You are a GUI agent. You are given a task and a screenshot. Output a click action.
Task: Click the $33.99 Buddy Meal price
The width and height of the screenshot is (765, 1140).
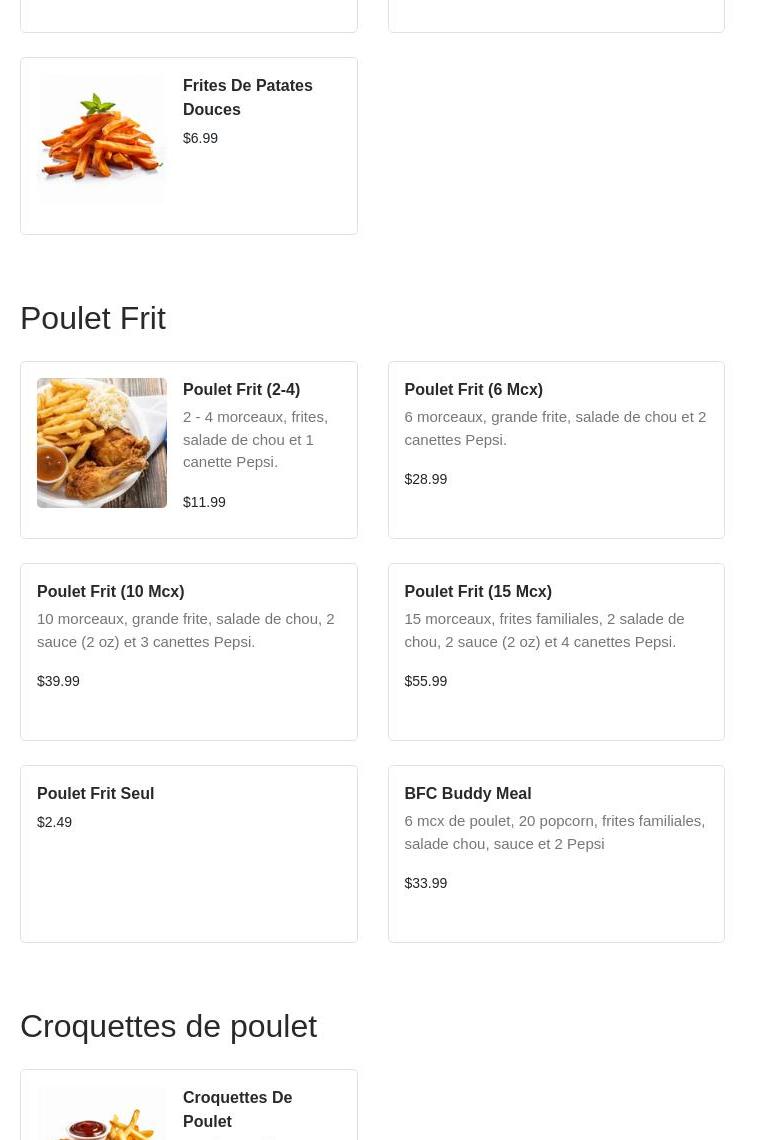(x=425, y=883)
